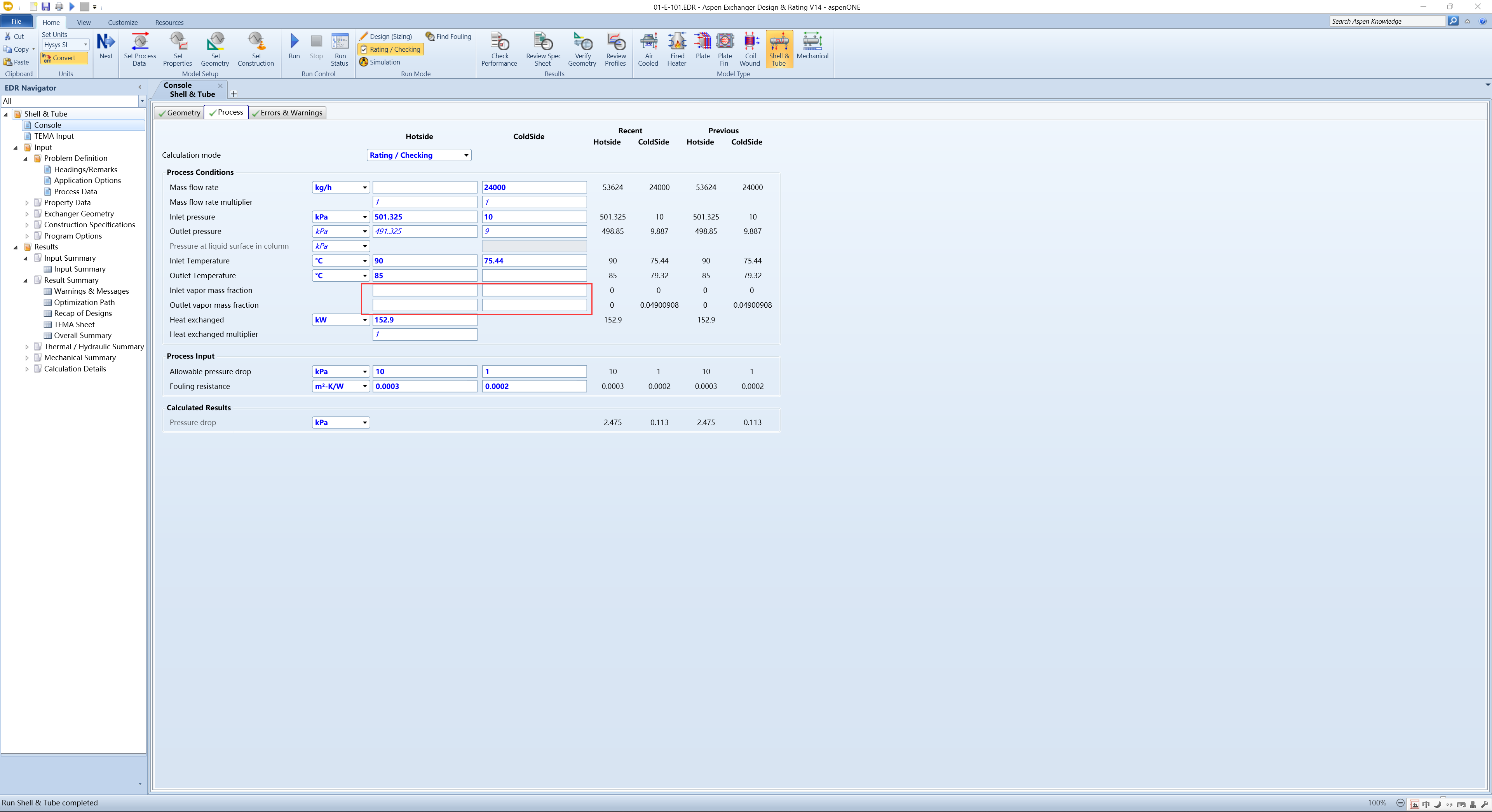Switch run mode to Design (Sizing)

pos(387,36)
